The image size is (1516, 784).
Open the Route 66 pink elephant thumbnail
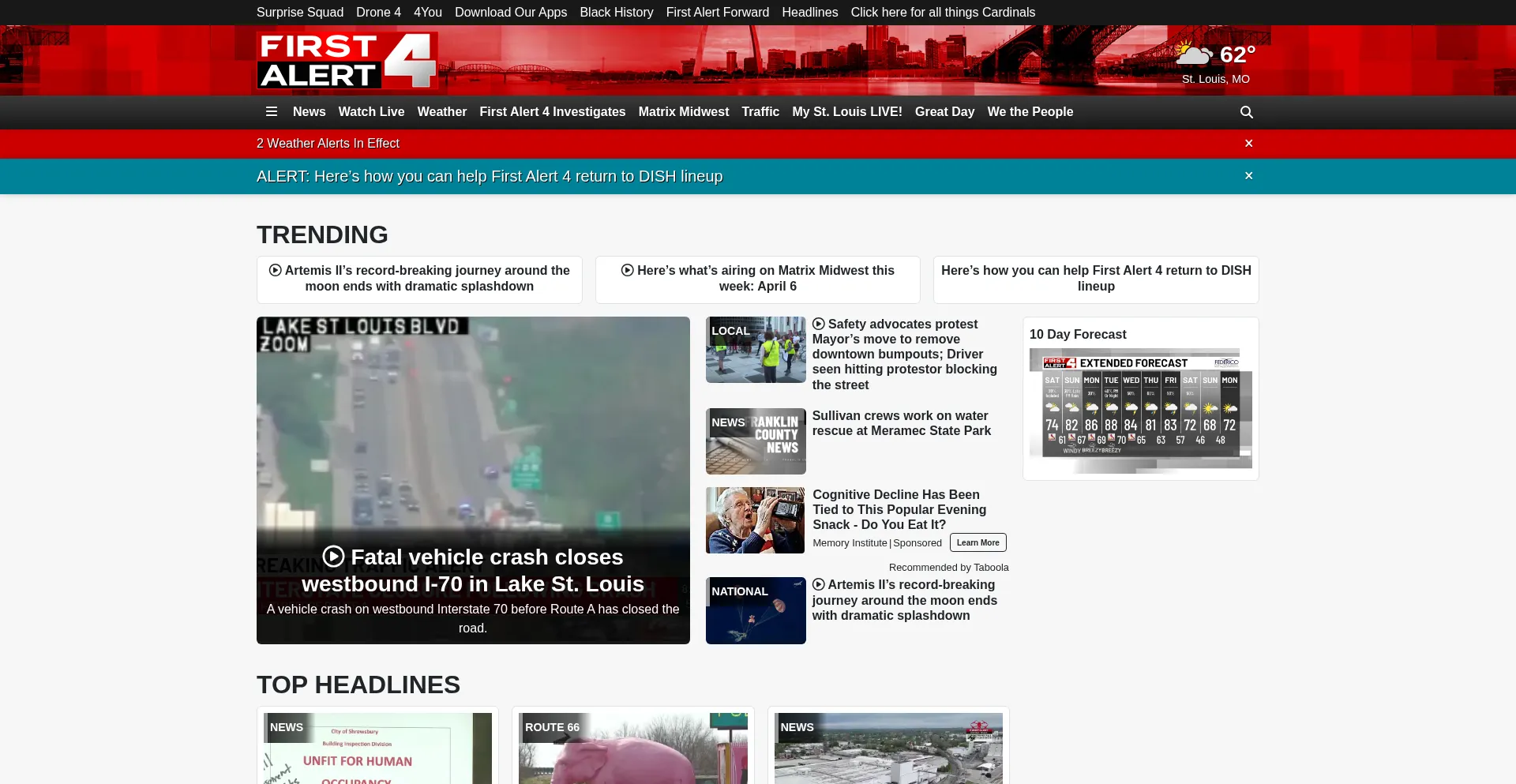point(633,748)
